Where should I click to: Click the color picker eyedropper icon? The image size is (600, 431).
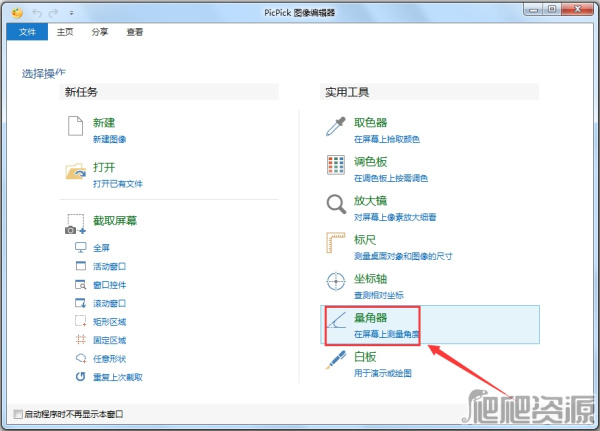click(336, 126)
